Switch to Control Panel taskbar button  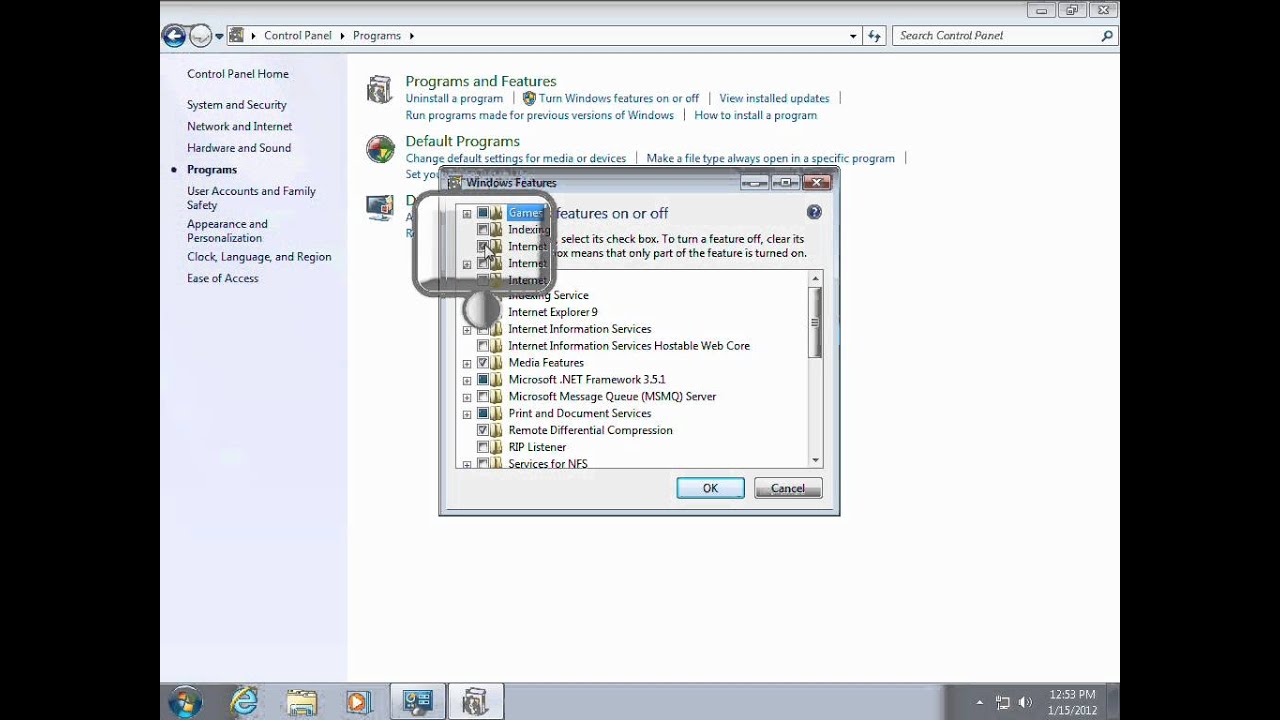(x=417, y=702)
